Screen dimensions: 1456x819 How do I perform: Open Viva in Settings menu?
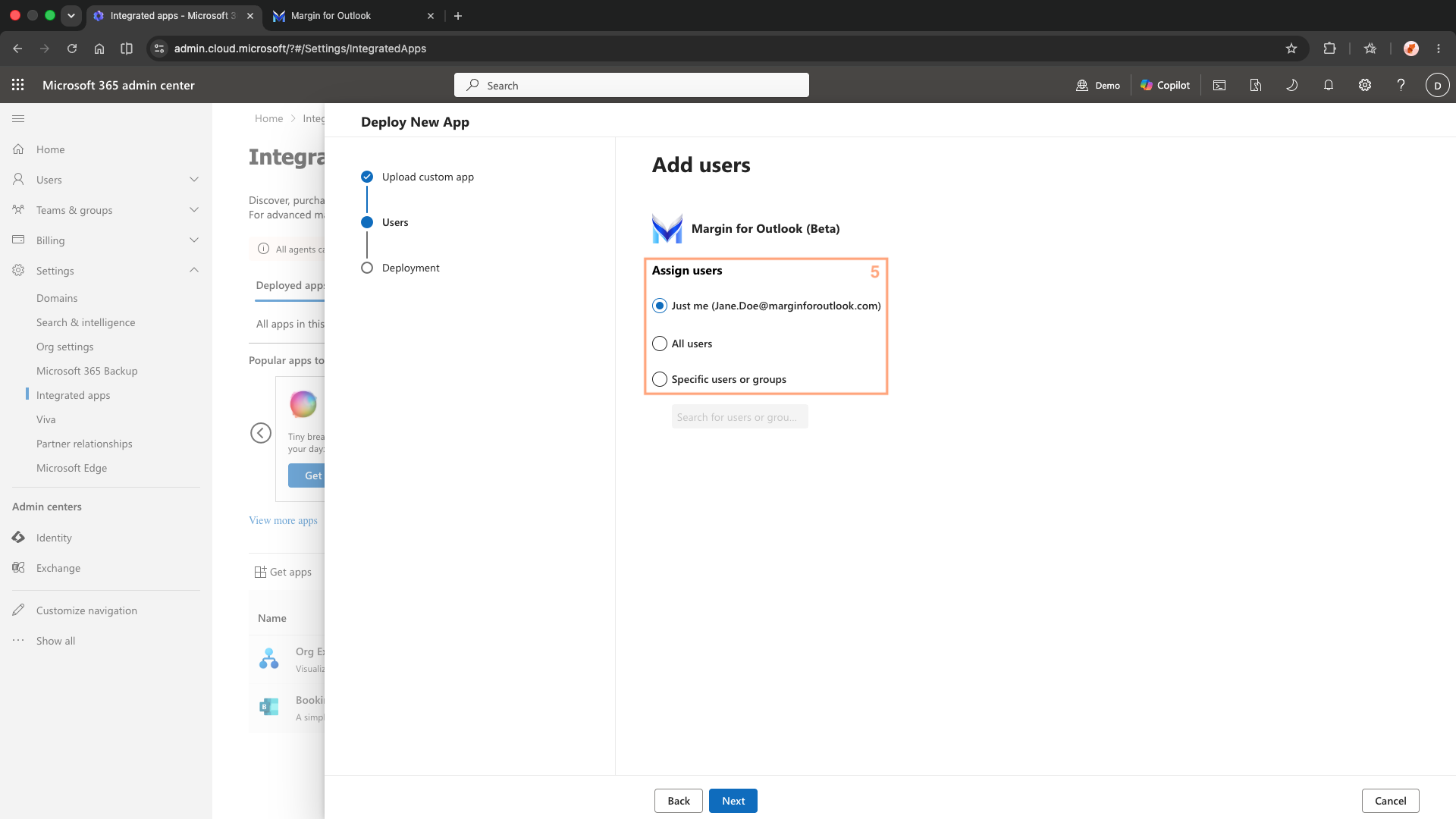[46, 419]
